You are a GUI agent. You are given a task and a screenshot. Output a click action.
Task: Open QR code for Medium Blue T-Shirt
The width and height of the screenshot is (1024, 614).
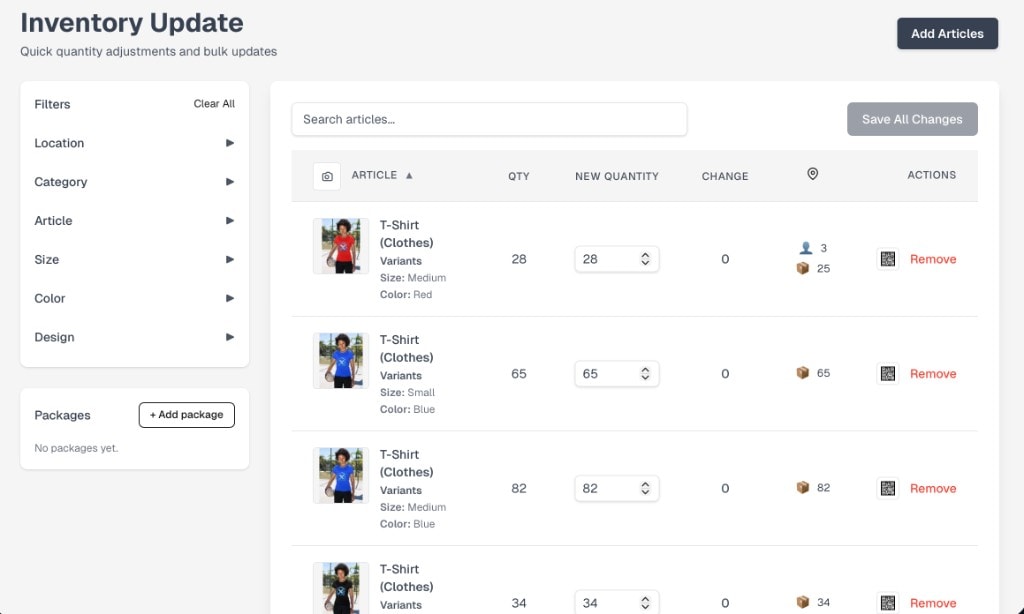888,488
